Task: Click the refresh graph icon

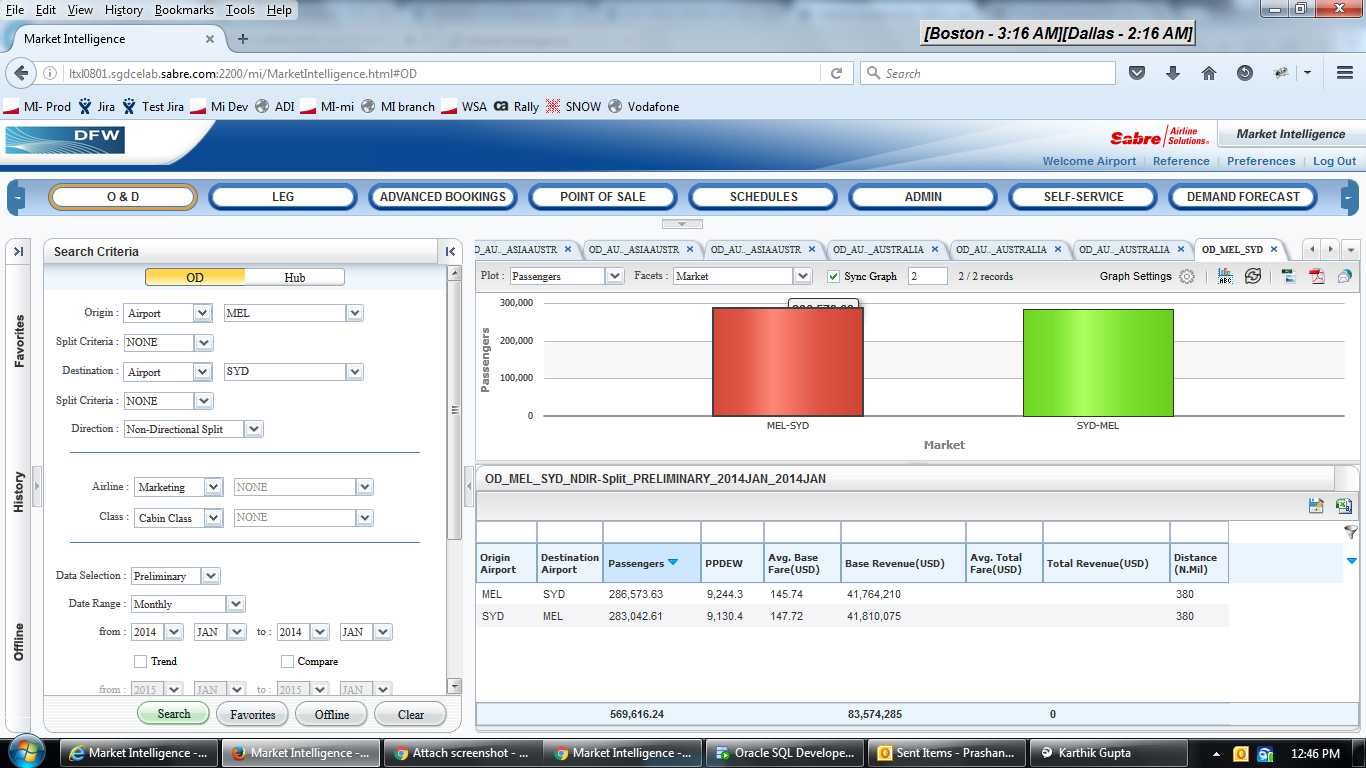Action: pos(1253,277)
